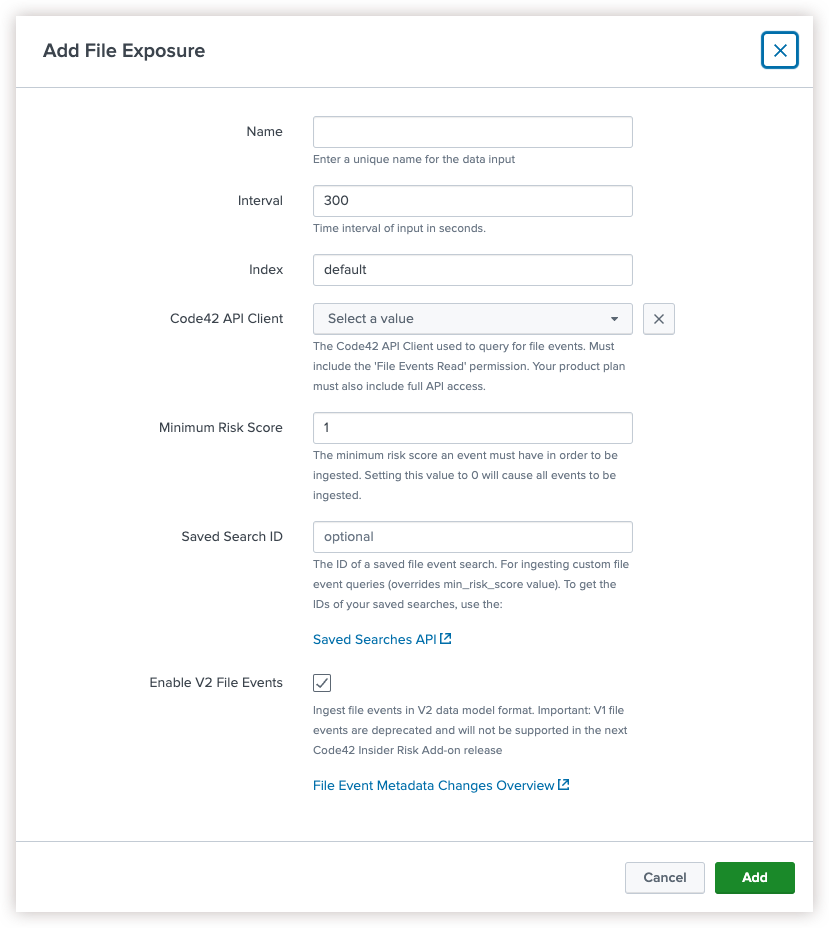Screen dimensions: 829x928
Task: Click the X icon in the dialog header
Action: (x=780, y=50)
